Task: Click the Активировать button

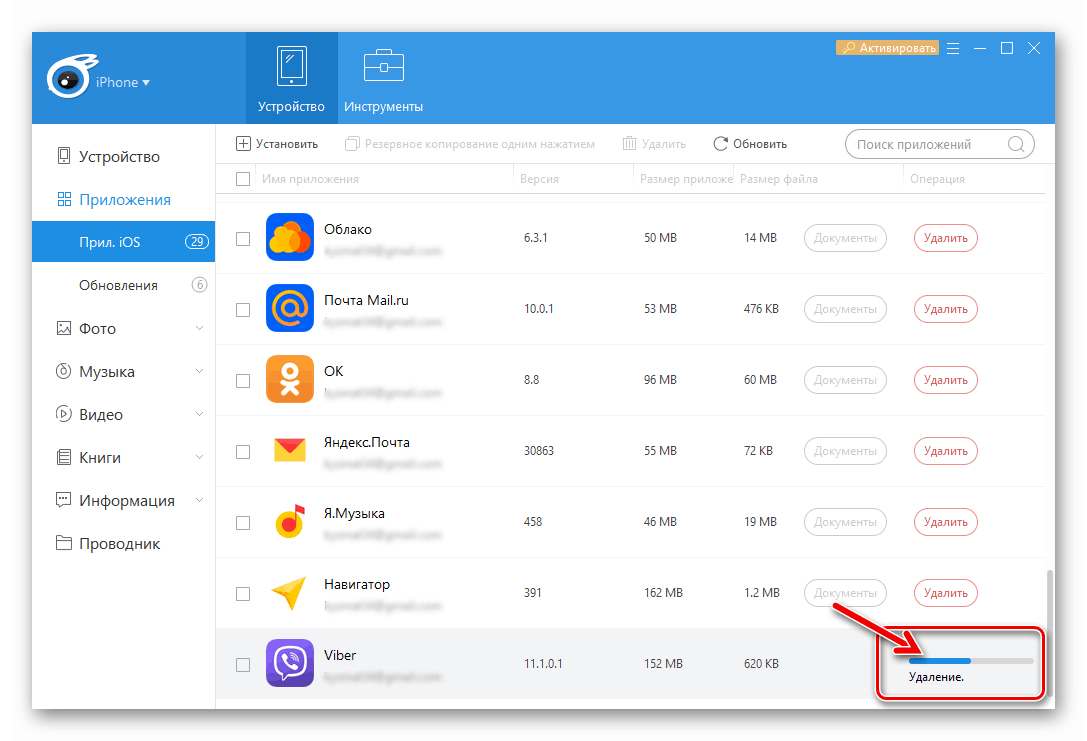Action: click(887, 48)
